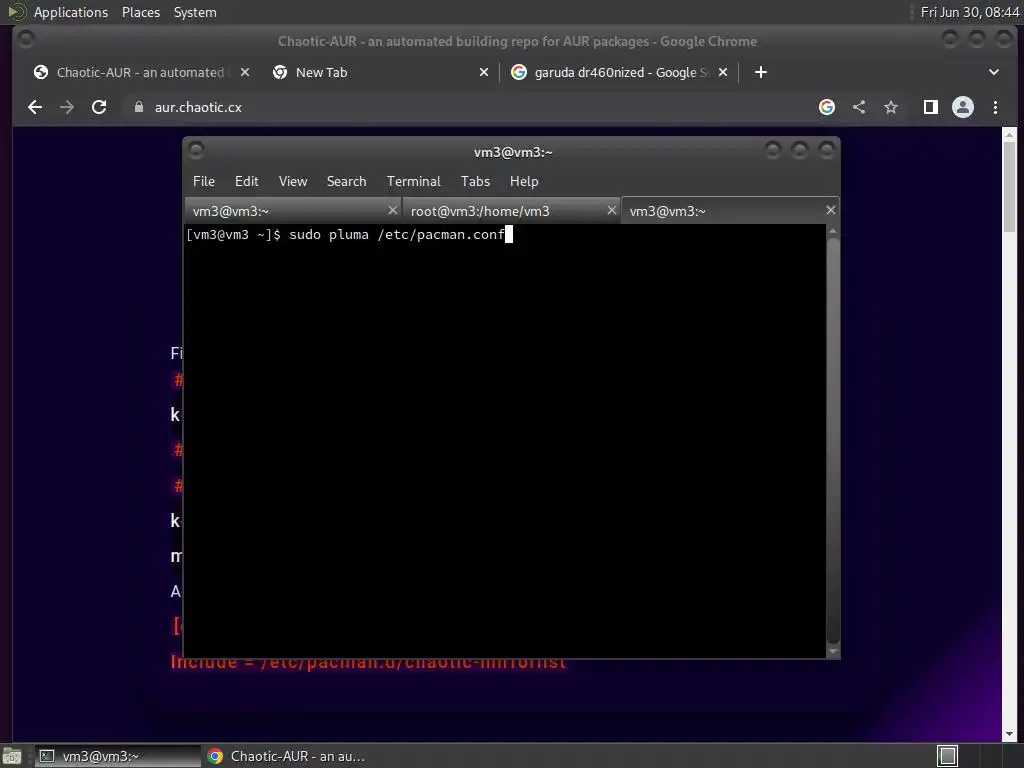Click Chrome page scrollbar thumb
Screen dimensions: 1024x768
[x=1010, y=186]
